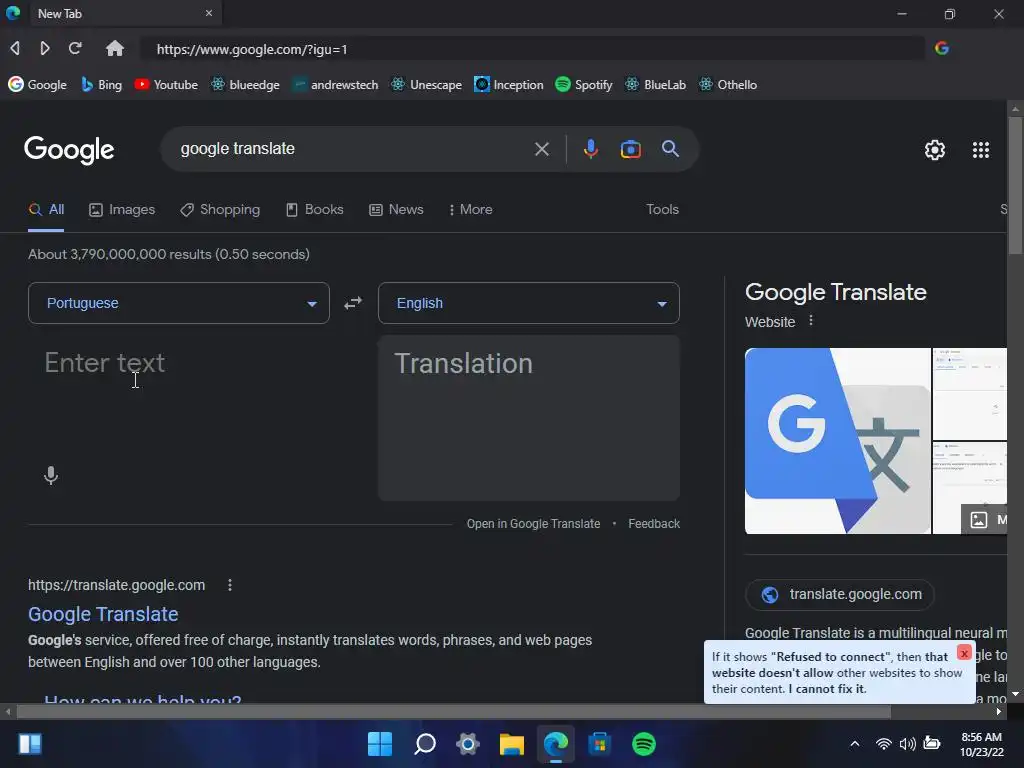Viewport: 1024px width, 768px height.
Task: Expand the More search filters menu
Action: (471, 210)
